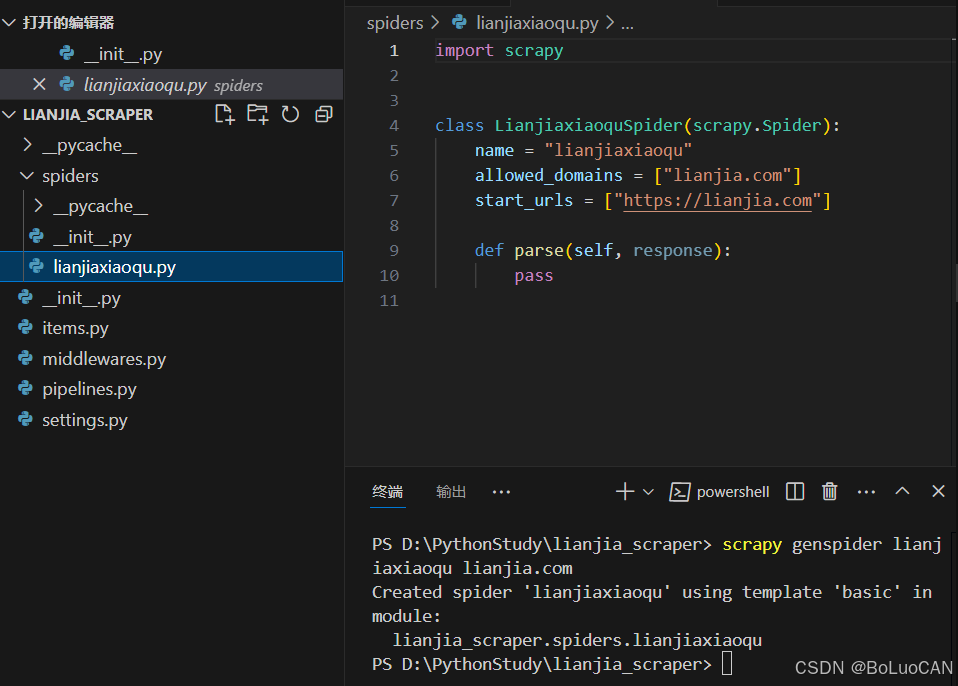Close lianjiaxiaoqu.py from Open Editors
Viewport: 958px width, 686px height.
(x=39, y=85)
